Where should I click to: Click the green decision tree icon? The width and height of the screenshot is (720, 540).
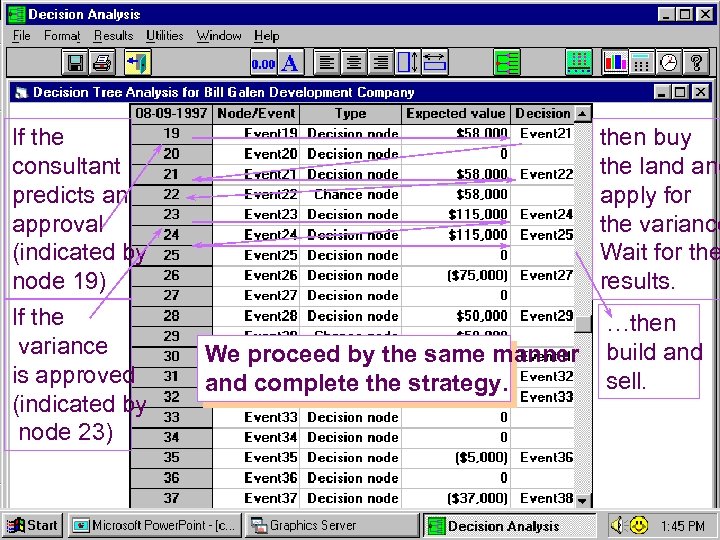click(x=507, y=62)
